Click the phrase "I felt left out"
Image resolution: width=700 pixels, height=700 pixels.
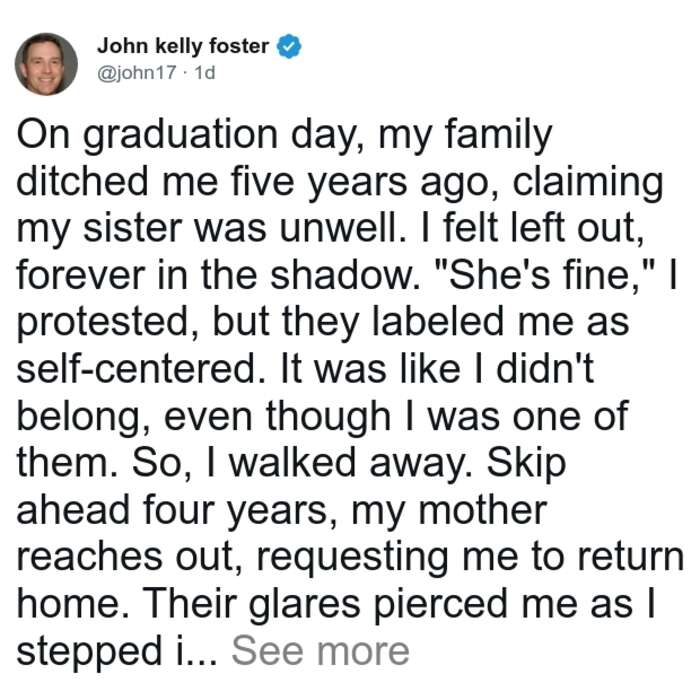pyautogui.click(x=544, y=229)
